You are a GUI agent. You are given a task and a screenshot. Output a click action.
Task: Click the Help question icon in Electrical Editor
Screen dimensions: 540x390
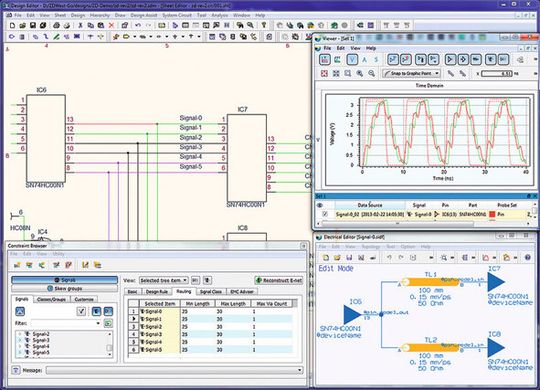point(527,257)
